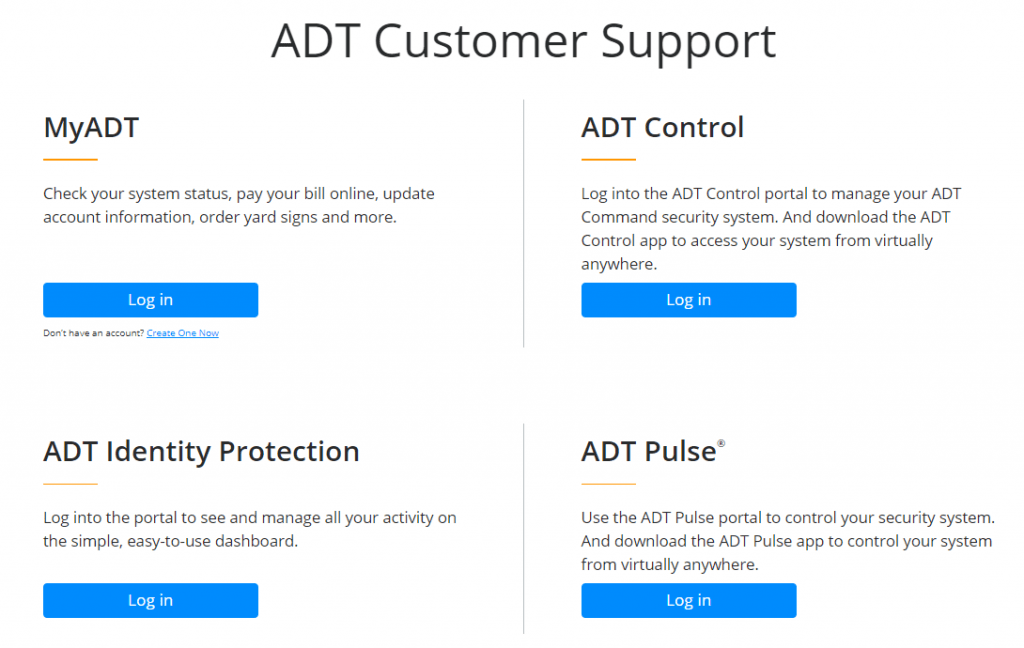Log in to MyADT
1024x648 pixels.
click(x=150, y=299)
